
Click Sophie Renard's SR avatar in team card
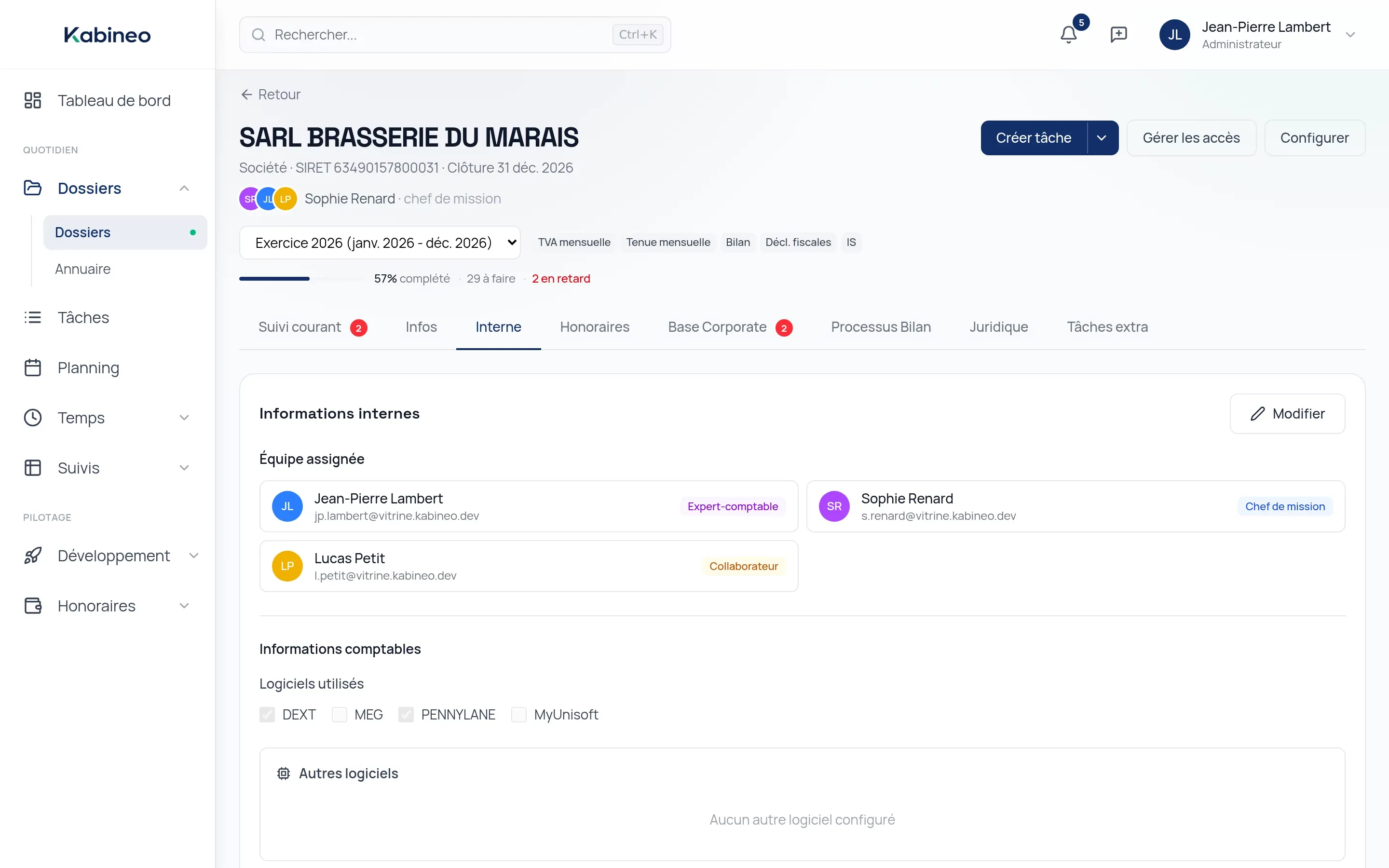(834, 506)
